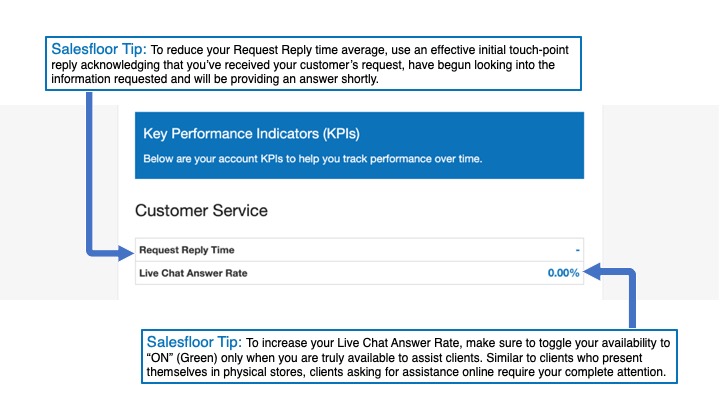Select the Live Chat Answer Rate row label
This screenshot has height=405, width=720.
coord(194,272)
